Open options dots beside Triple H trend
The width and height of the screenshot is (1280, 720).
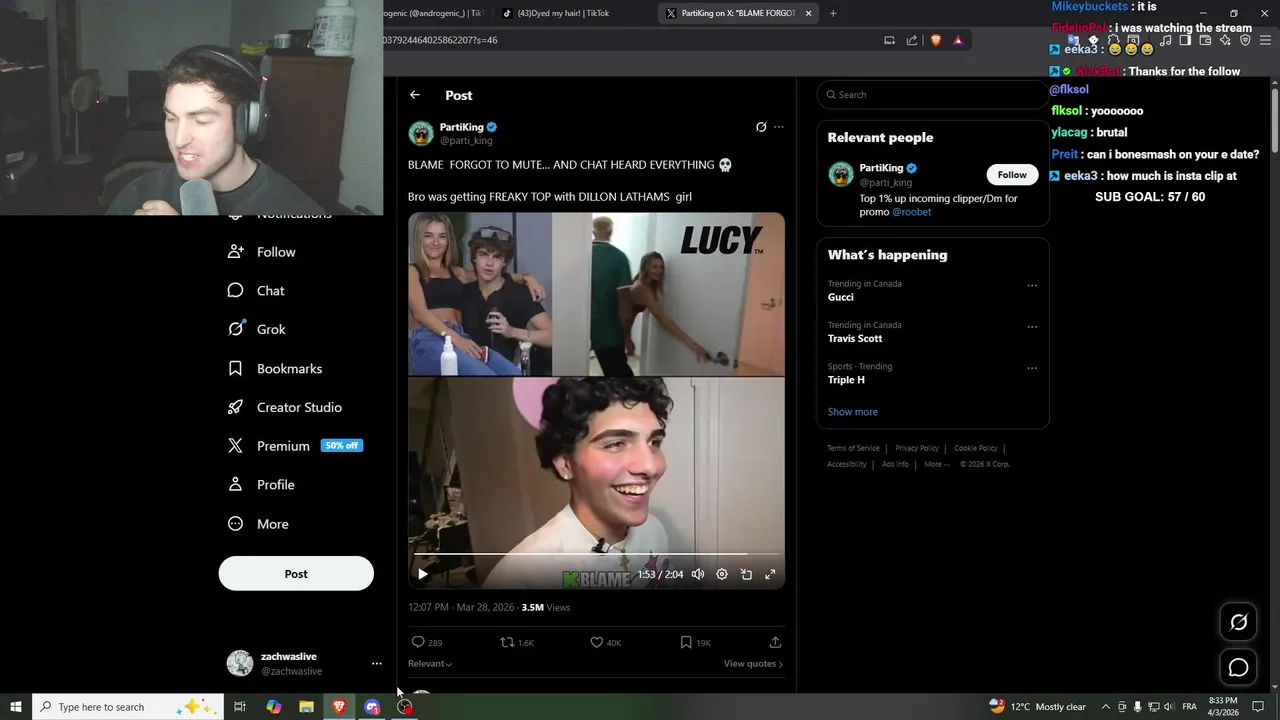(x=1032, y=368)
